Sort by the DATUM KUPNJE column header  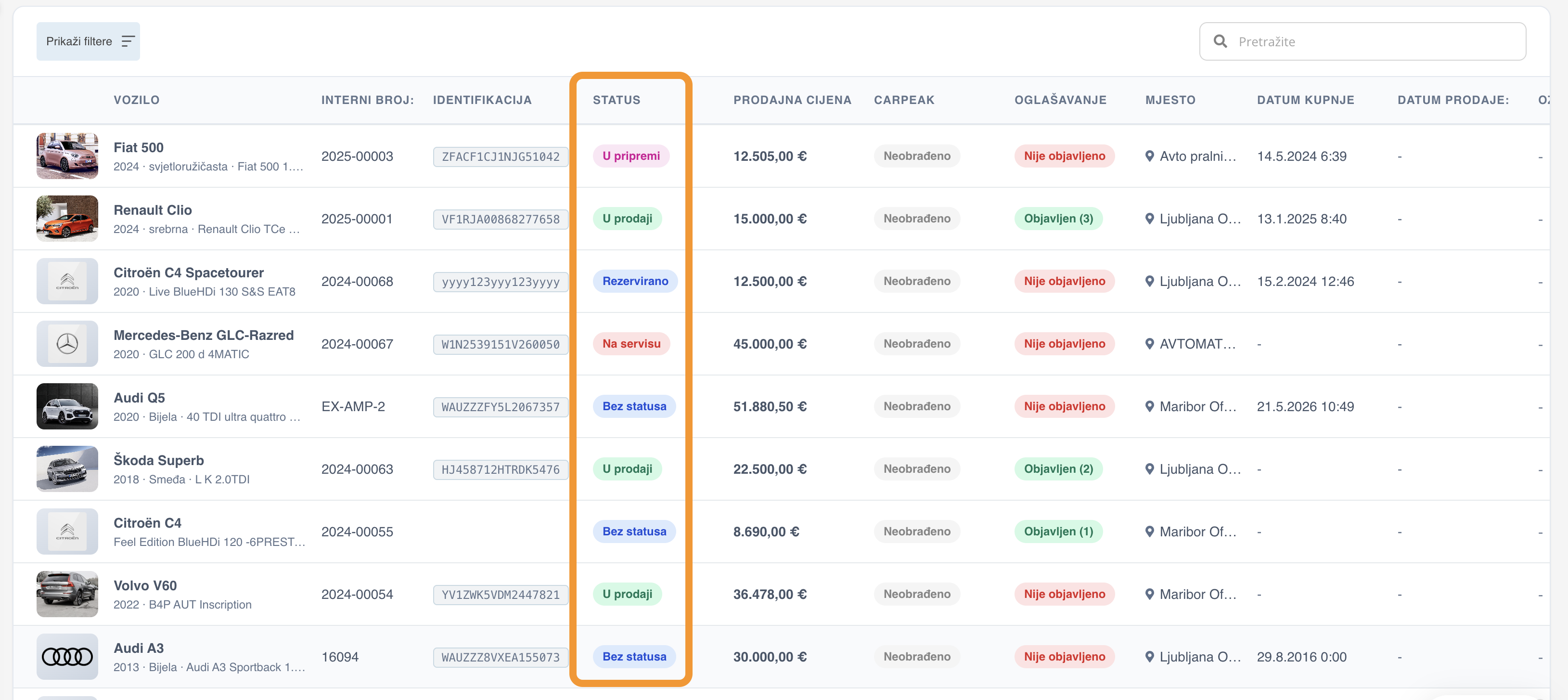(x=1306, y=100)
